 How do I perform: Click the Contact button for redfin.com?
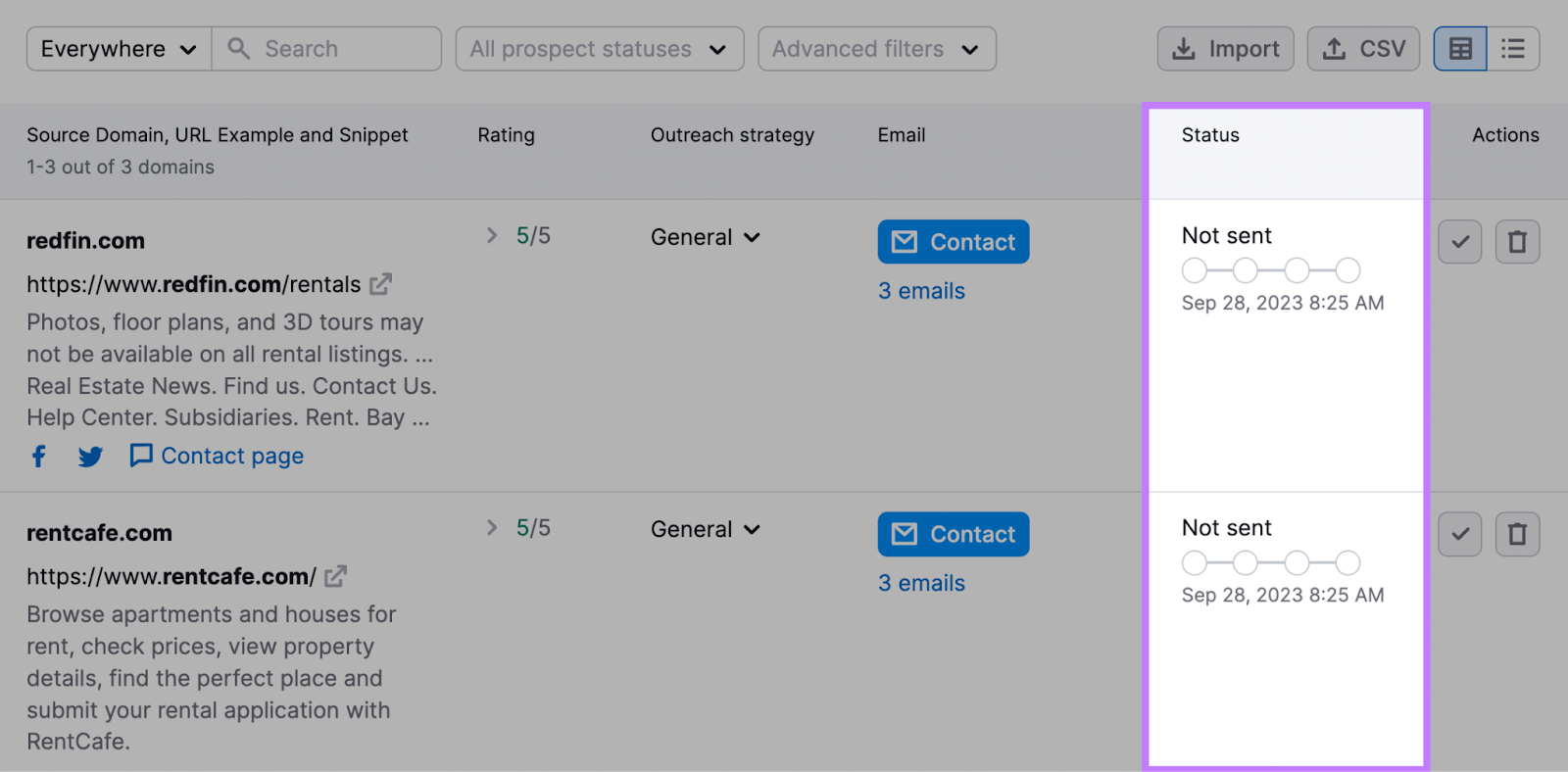(952, 241)
